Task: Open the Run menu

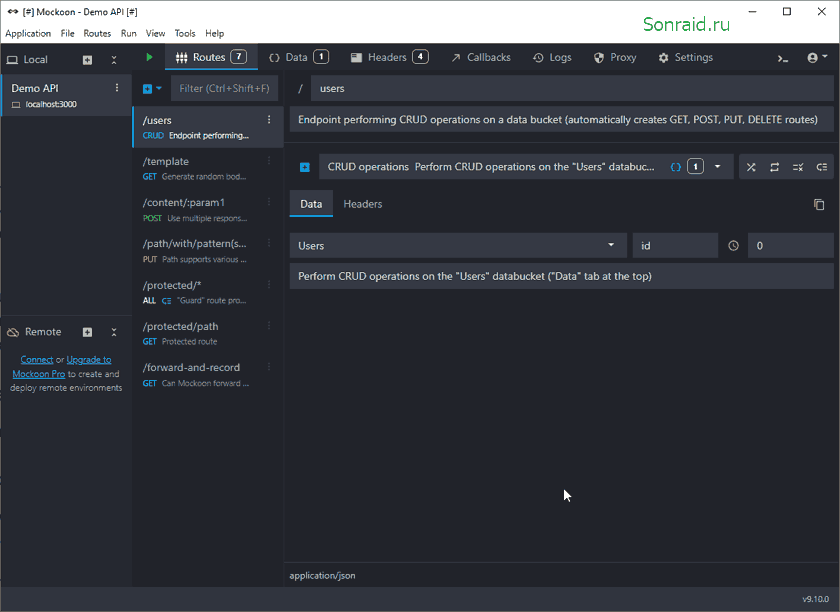Action: (x=129, y=33)
